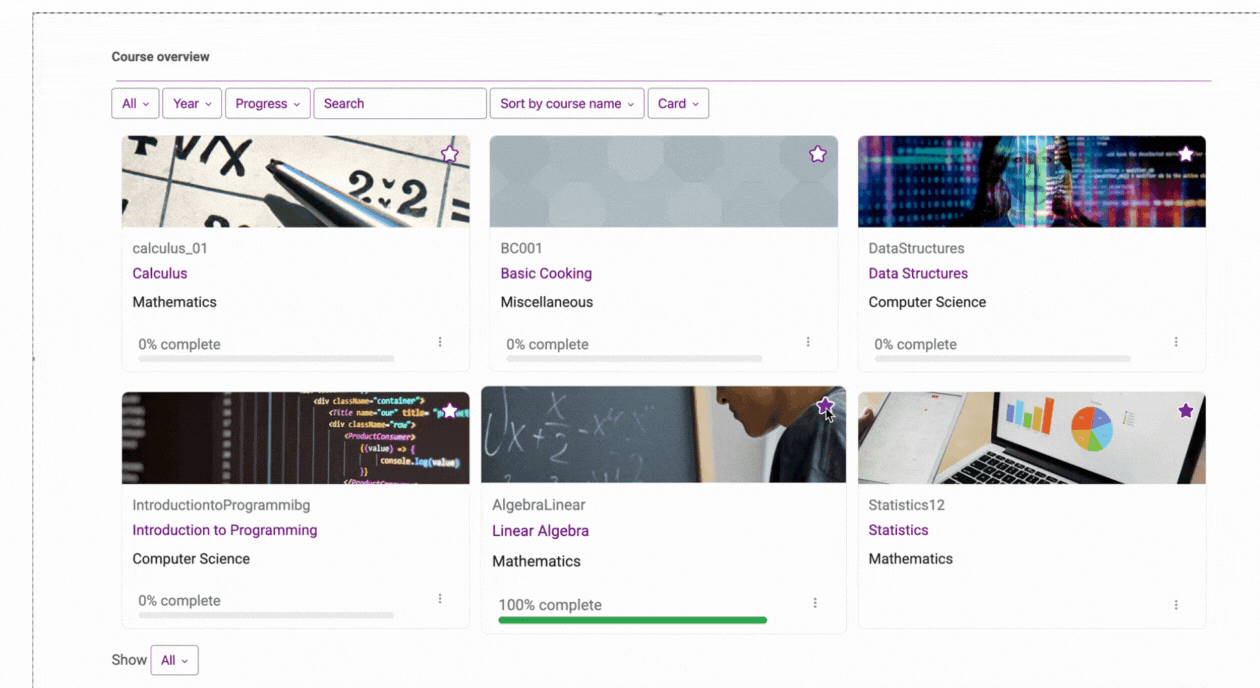Viewport: 1260px width, 688px height.
Task: Unstar the Statistics course
Action: pyautogui.click(x=1186, y=411)
